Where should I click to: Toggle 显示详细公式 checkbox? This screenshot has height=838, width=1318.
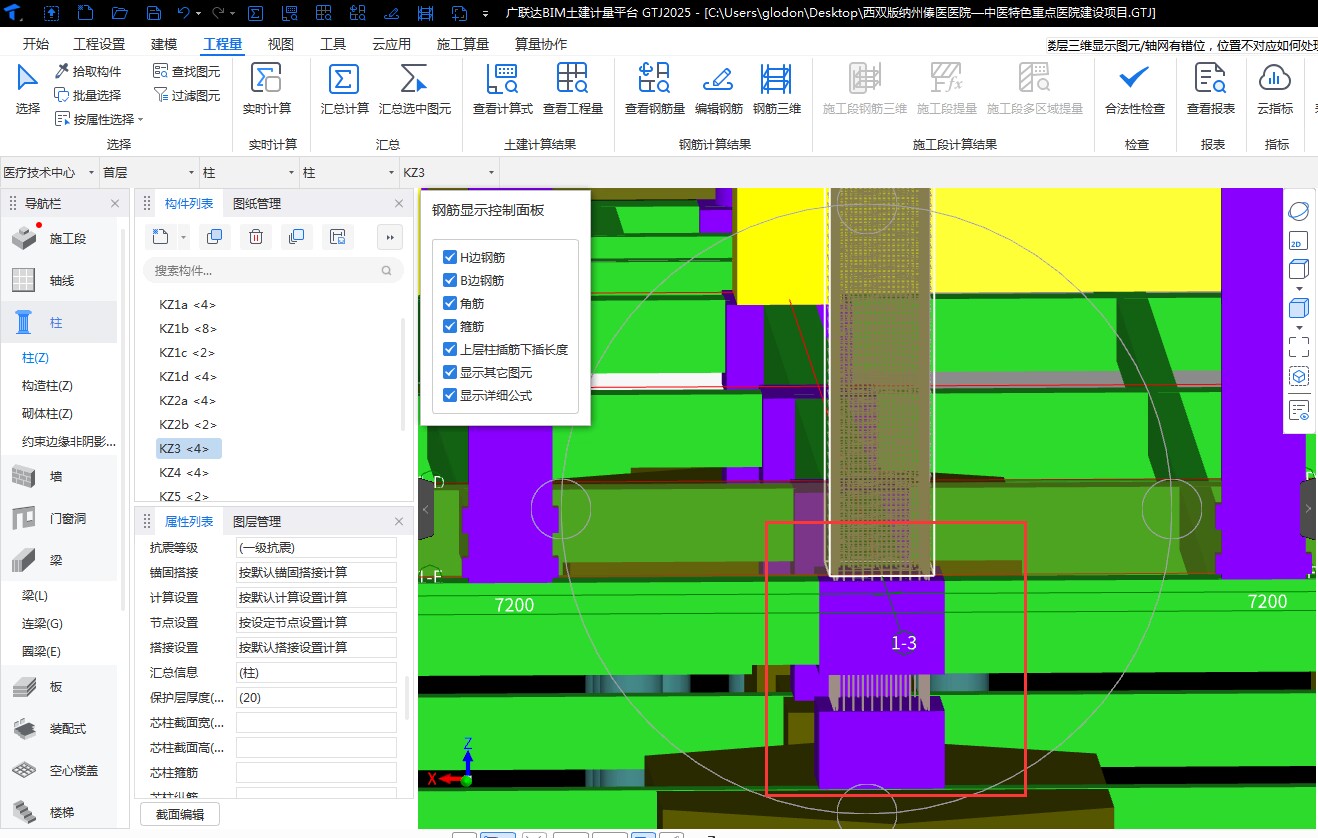tap(450, 395)
